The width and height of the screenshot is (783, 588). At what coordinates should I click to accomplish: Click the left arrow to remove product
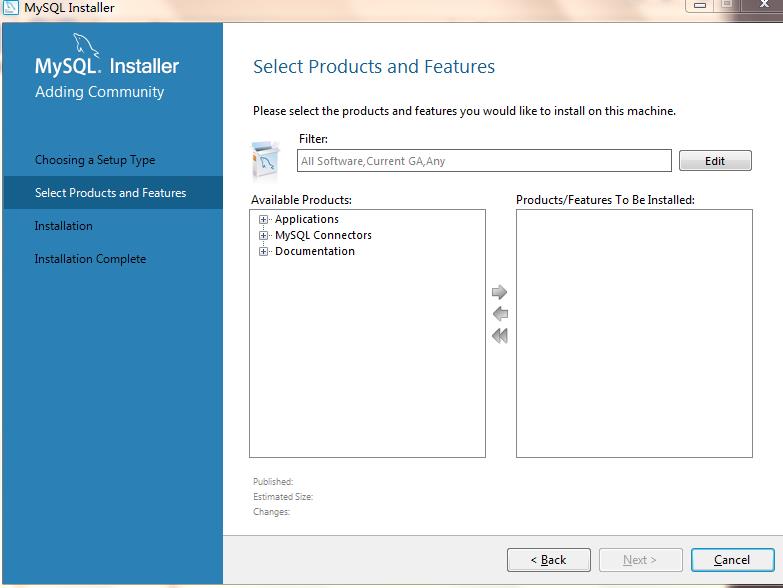pos(500,314)
